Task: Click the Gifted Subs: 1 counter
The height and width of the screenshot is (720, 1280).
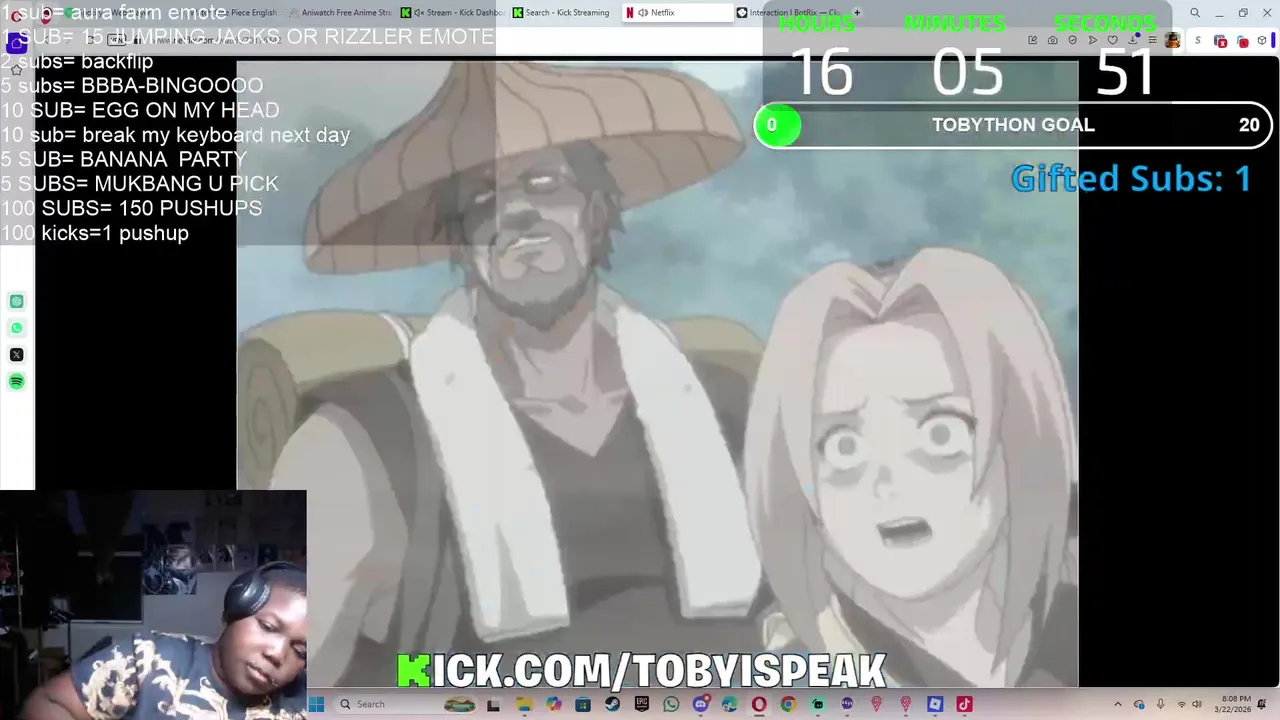Action: 1131,179
